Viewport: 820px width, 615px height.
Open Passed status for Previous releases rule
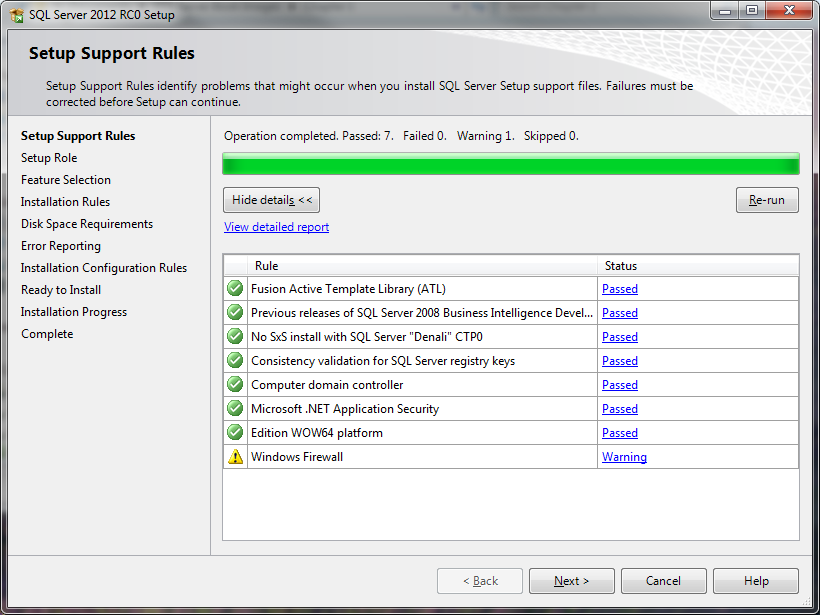coord(620,313)
